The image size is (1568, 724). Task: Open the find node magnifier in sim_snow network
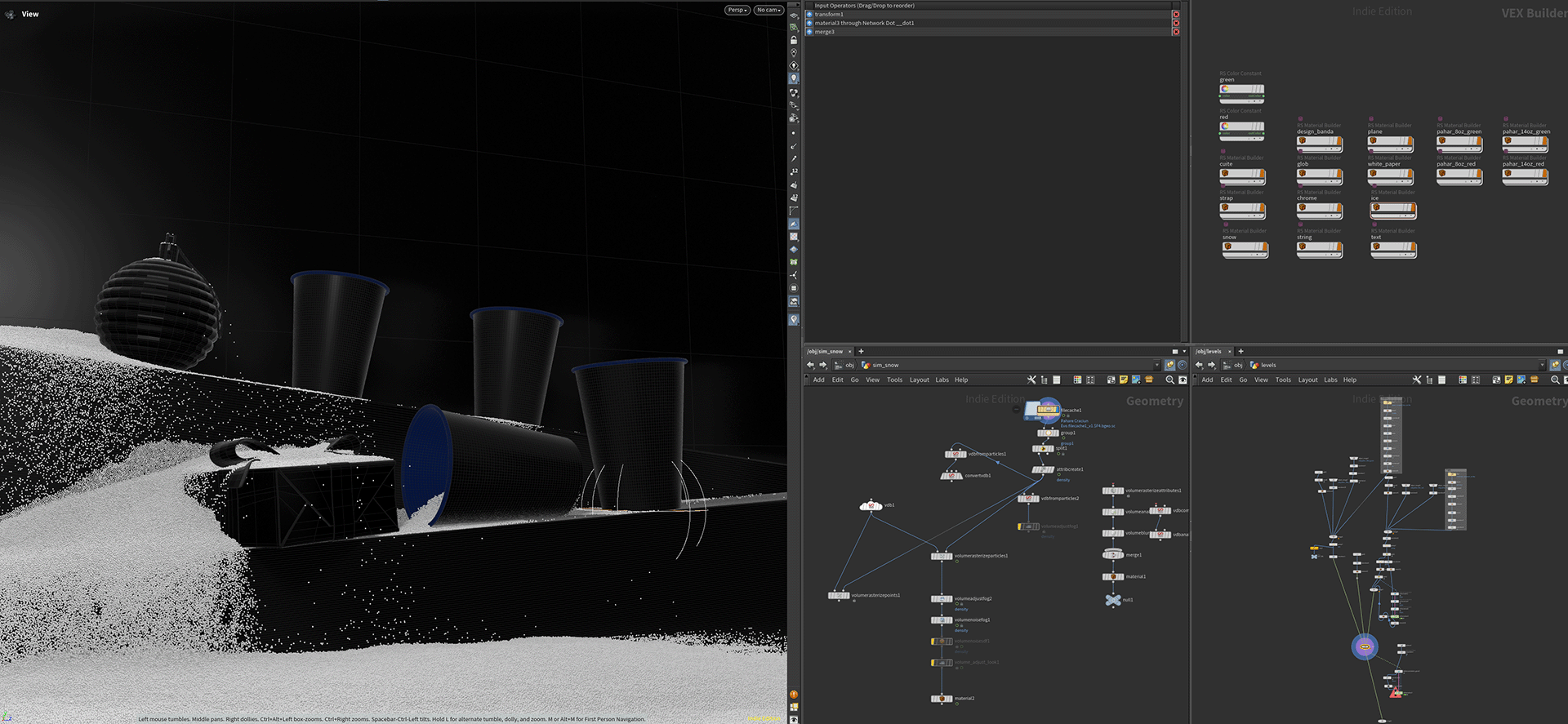pyautogui.click(x=1169, y=380)
